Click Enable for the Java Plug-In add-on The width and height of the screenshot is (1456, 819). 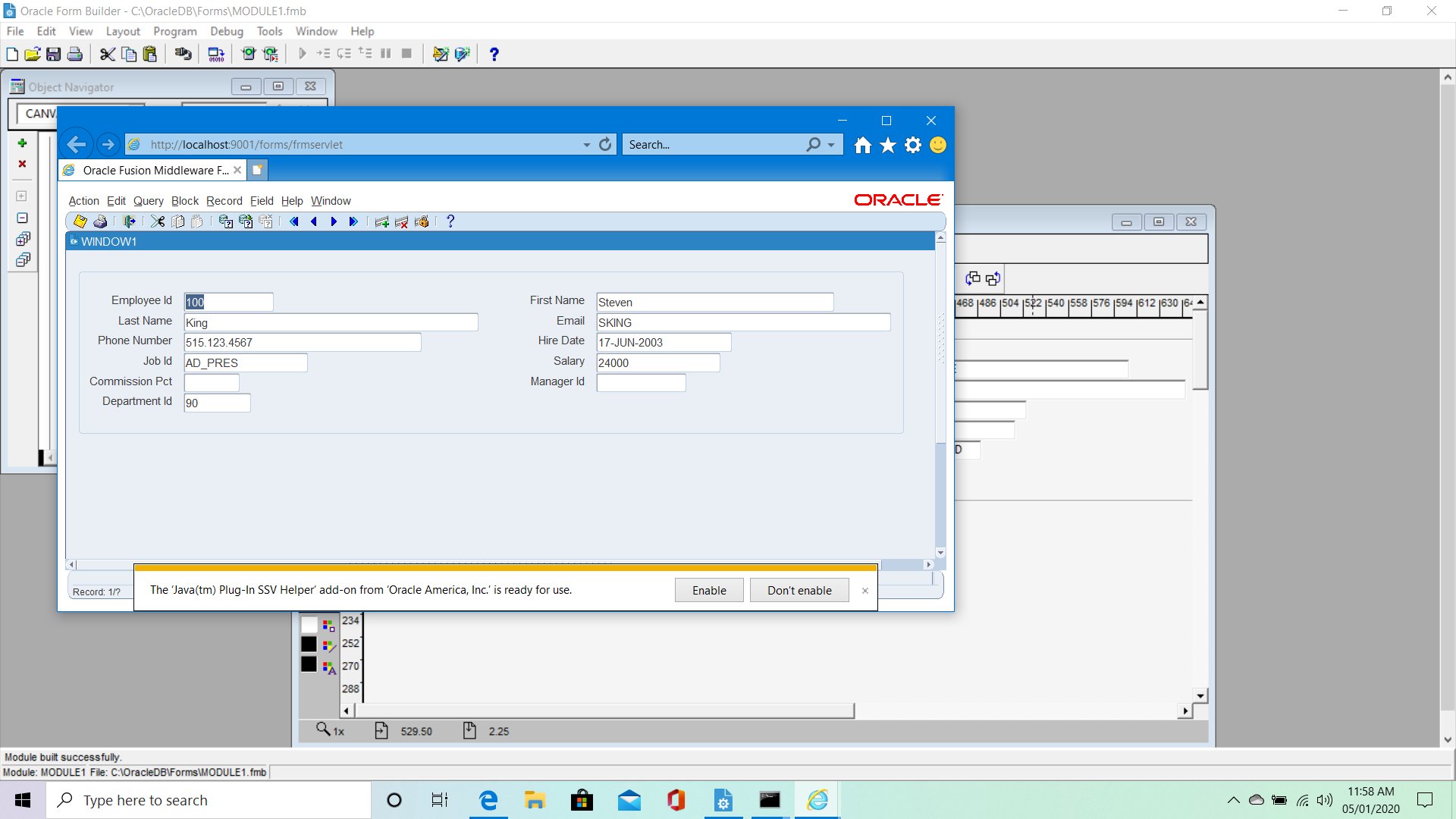tap(709, 591)
